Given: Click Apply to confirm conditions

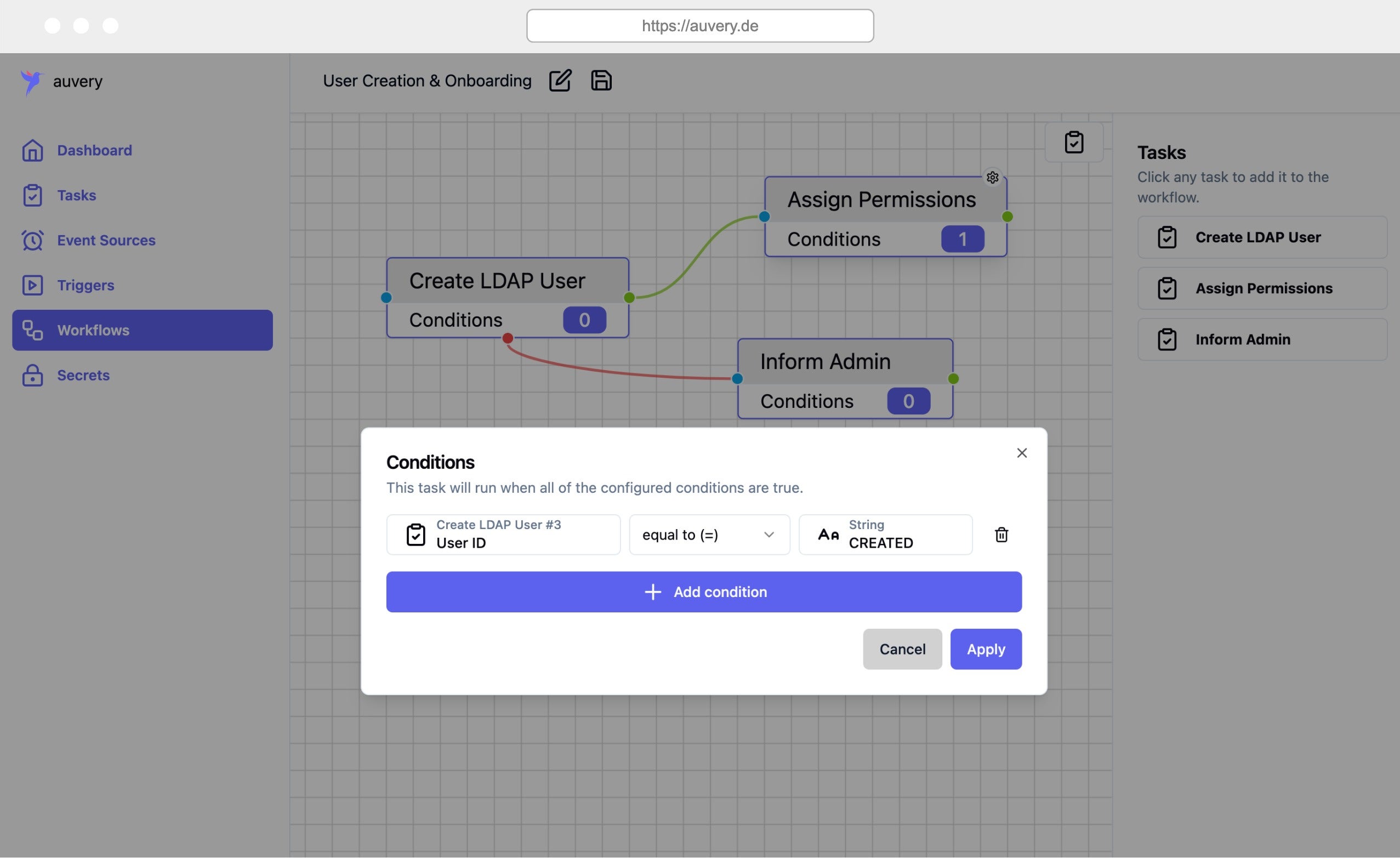Looking at the screenshot, I should point(985,649).
